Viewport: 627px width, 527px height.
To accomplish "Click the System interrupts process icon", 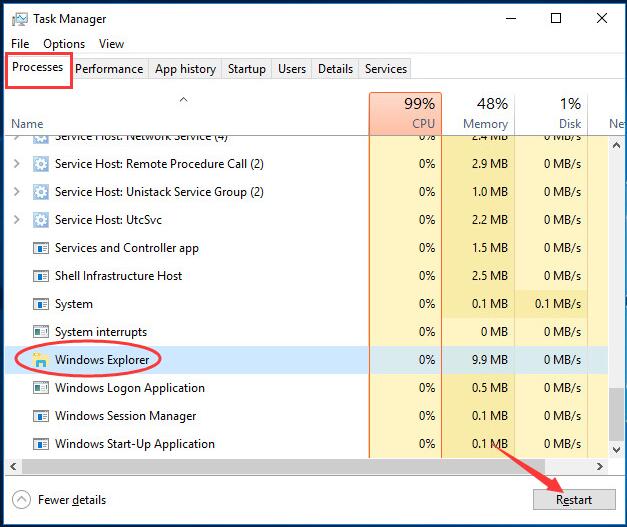I will pos(41,332).
